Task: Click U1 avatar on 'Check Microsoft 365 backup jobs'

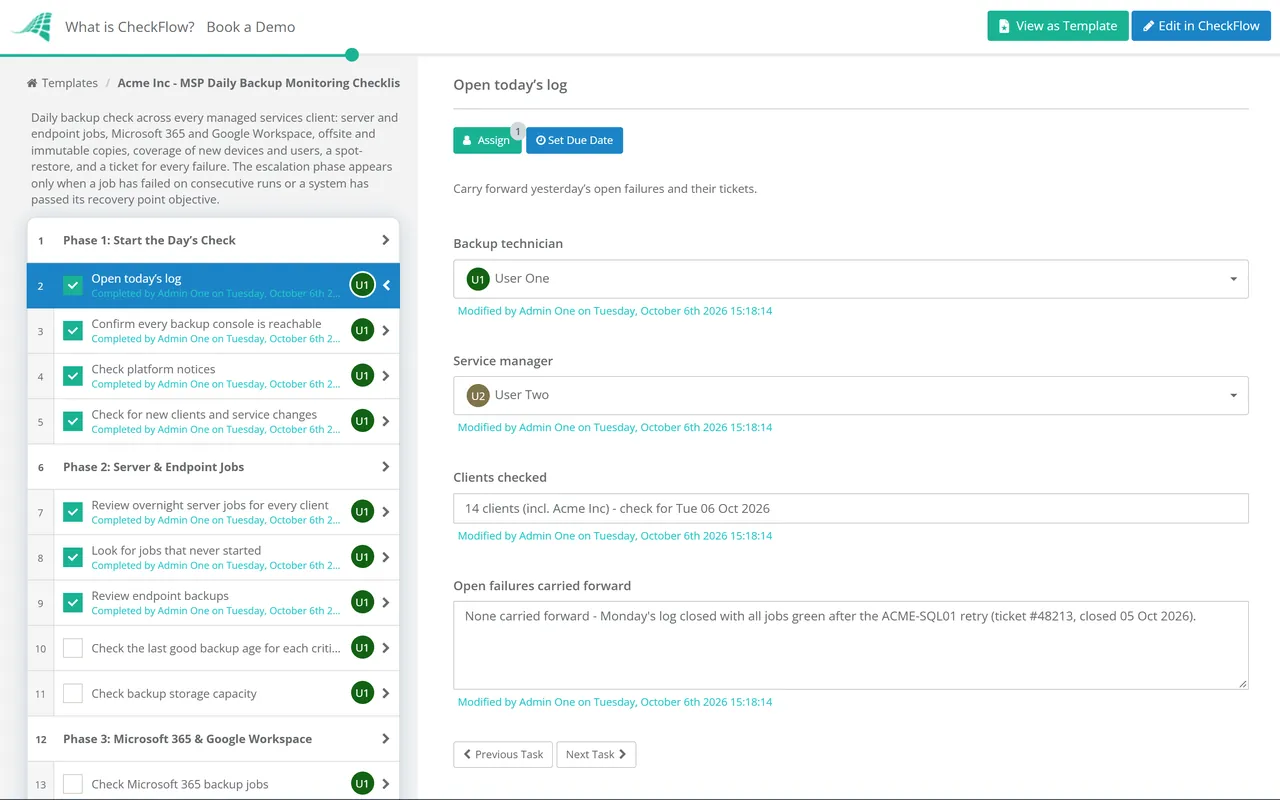Action: [x=362, y=784]
